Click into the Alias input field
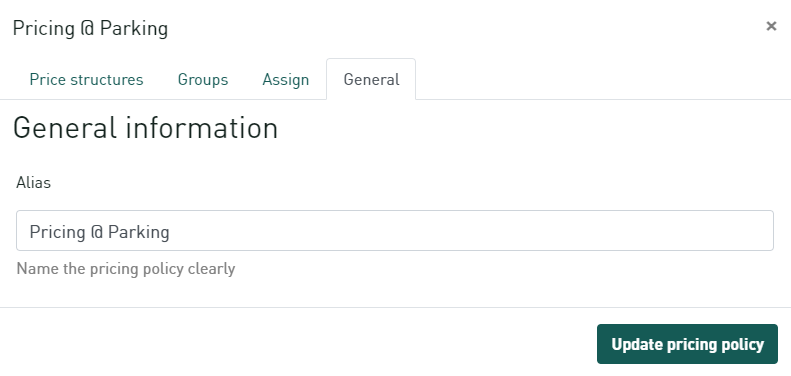 coord(394,231)
